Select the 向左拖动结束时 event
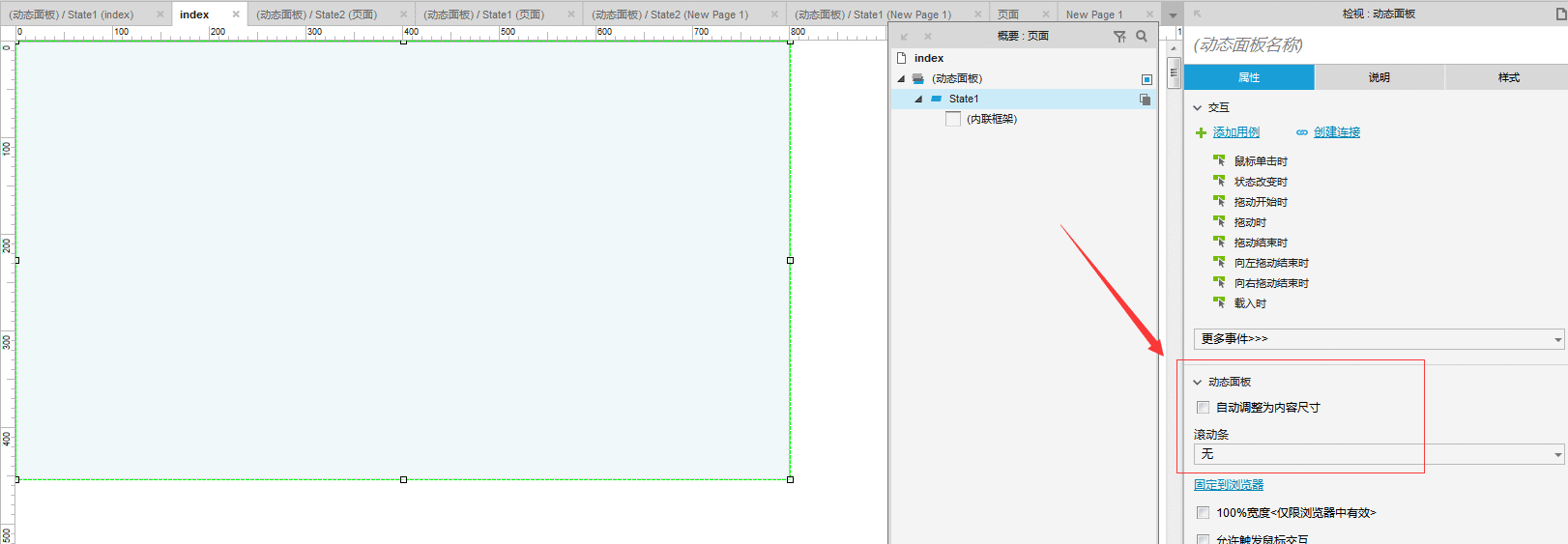 [x=1271, y=263]
